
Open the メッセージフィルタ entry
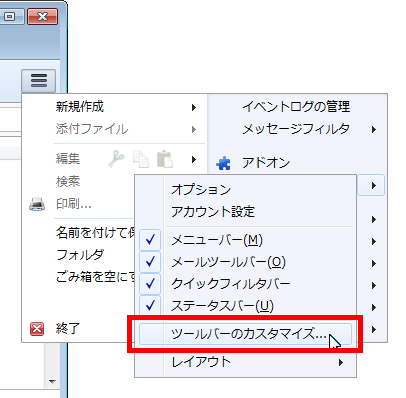tap(296, 129)
